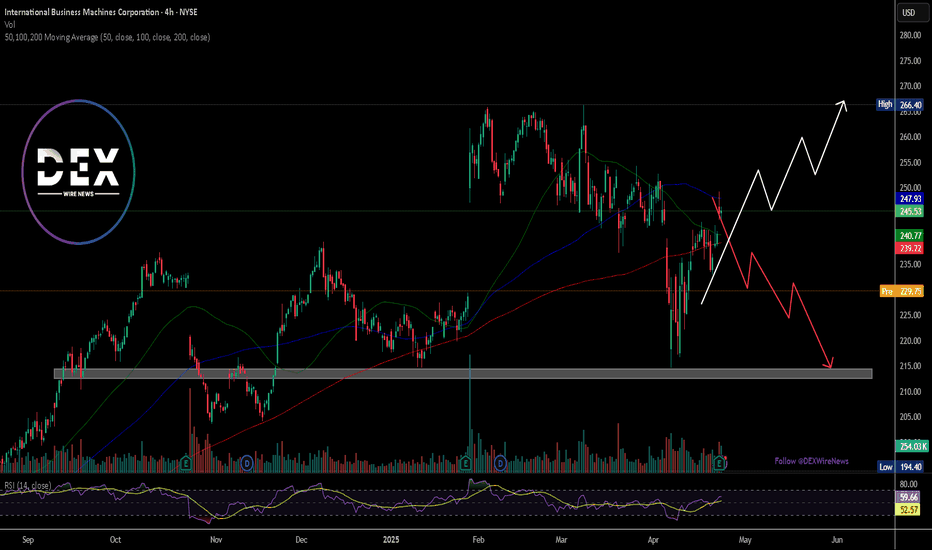Click the 80.00 RSI axis tick
932x550 pixels.
(x=909, y=484)
